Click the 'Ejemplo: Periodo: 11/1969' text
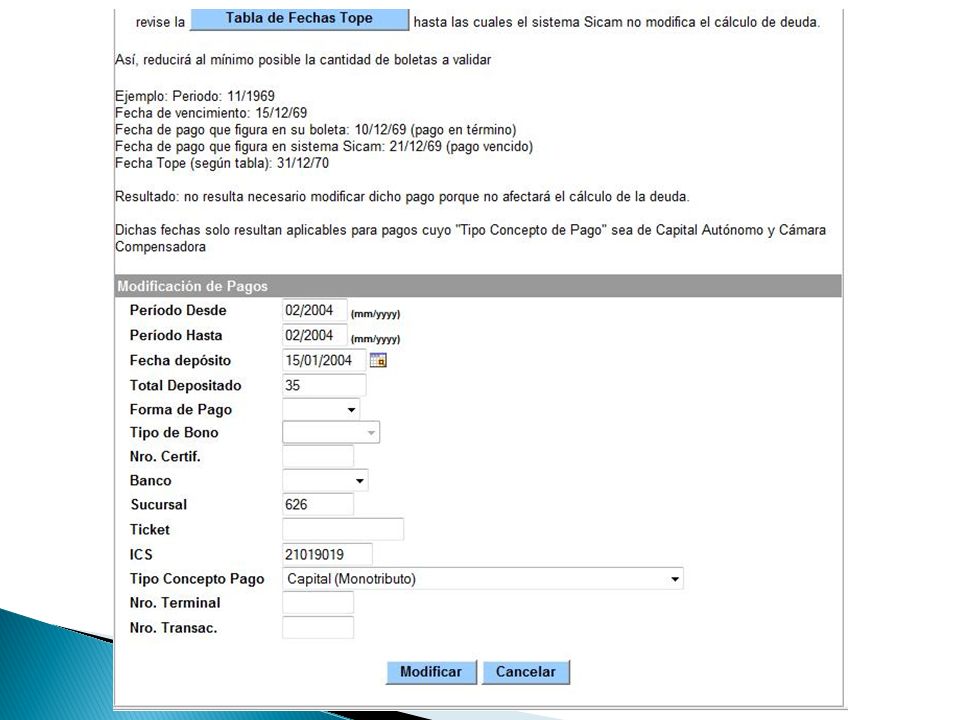 [x=195, y=96]
